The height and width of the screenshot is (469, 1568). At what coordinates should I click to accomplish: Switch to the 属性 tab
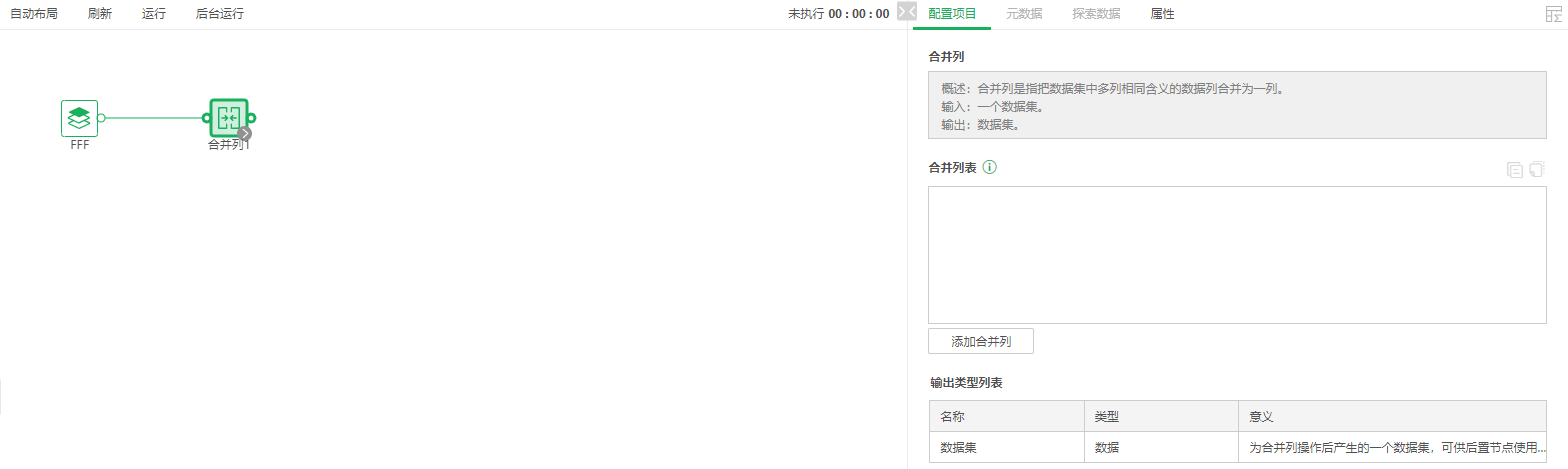click(1162, 14)
